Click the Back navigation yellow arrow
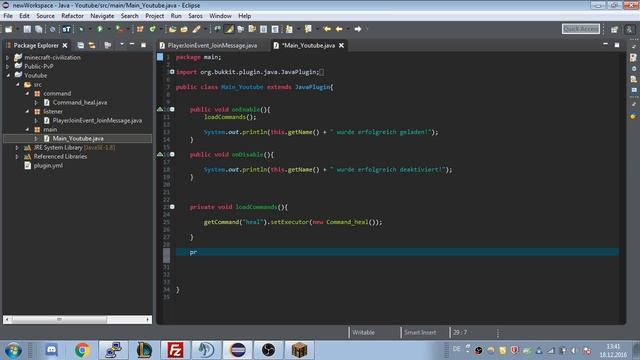 [339, 29]
